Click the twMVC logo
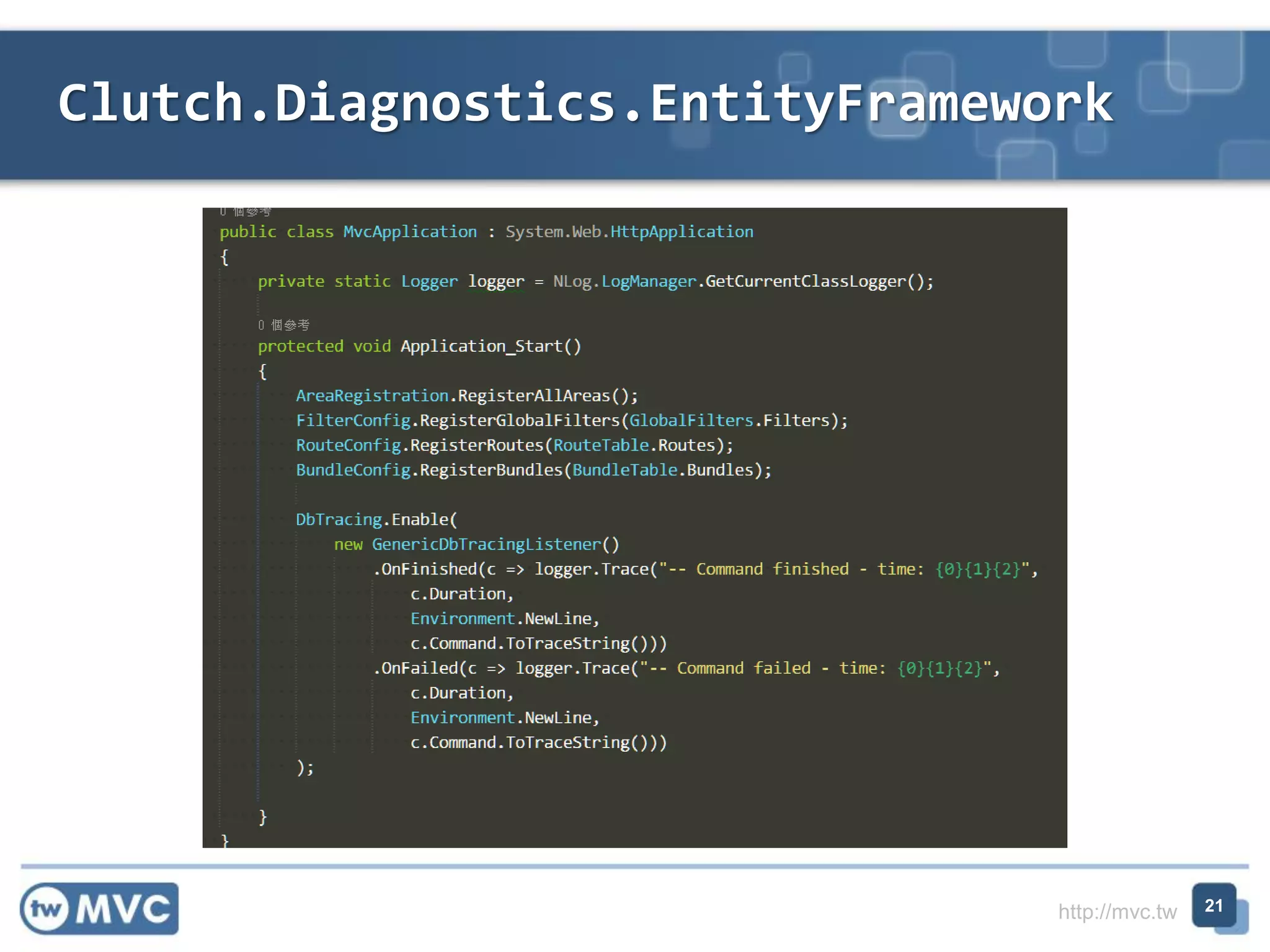This screenshot has height=952, width=1270. point(99,909)
